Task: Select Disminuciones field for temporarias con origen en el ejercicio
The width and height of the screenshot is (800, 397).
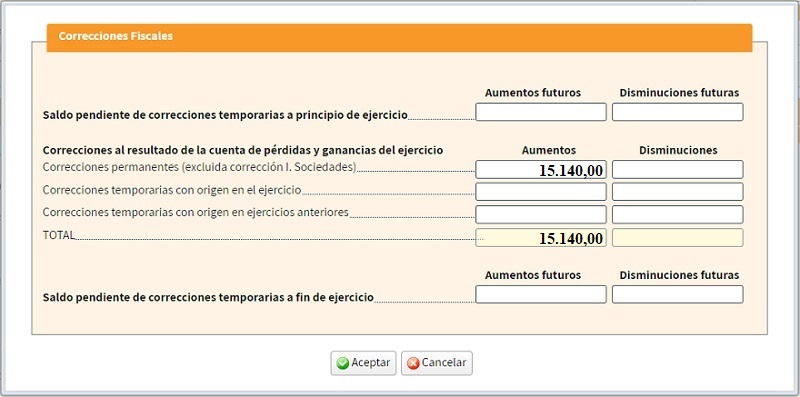Action: [678, 191]
